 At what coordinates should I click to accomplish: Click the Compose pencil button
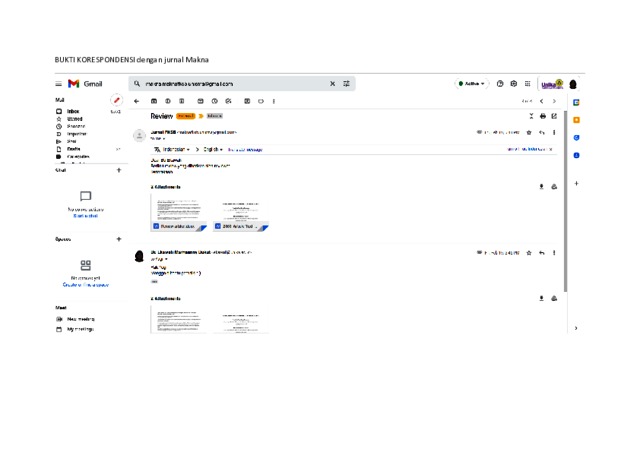tap(117, 101)
